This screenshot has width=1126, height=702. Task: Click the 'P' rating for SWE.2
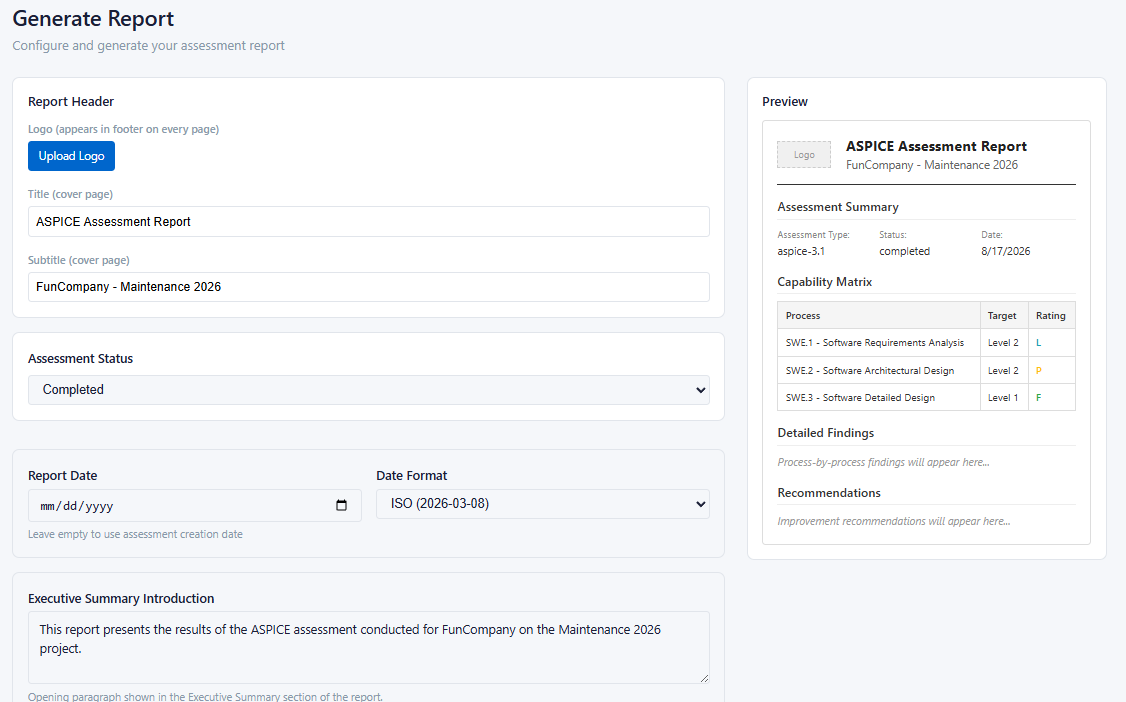(1038, 371)
